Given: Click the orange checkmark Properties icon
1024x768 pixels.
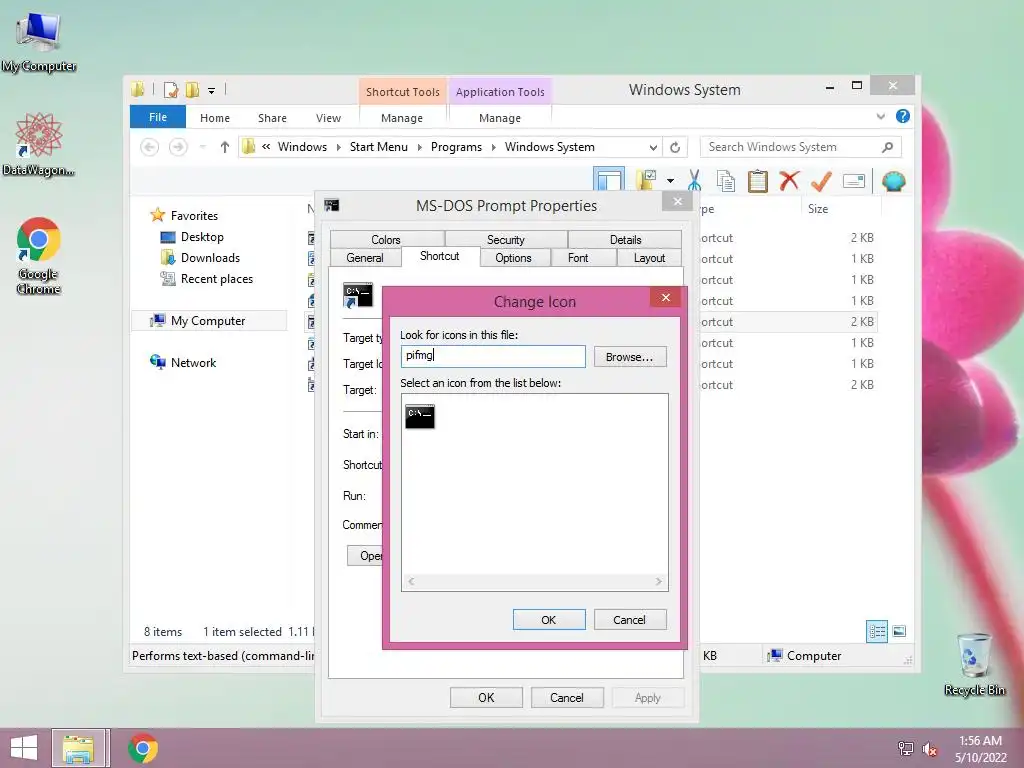Looking at the screenshot, I should tap(822, 181).
